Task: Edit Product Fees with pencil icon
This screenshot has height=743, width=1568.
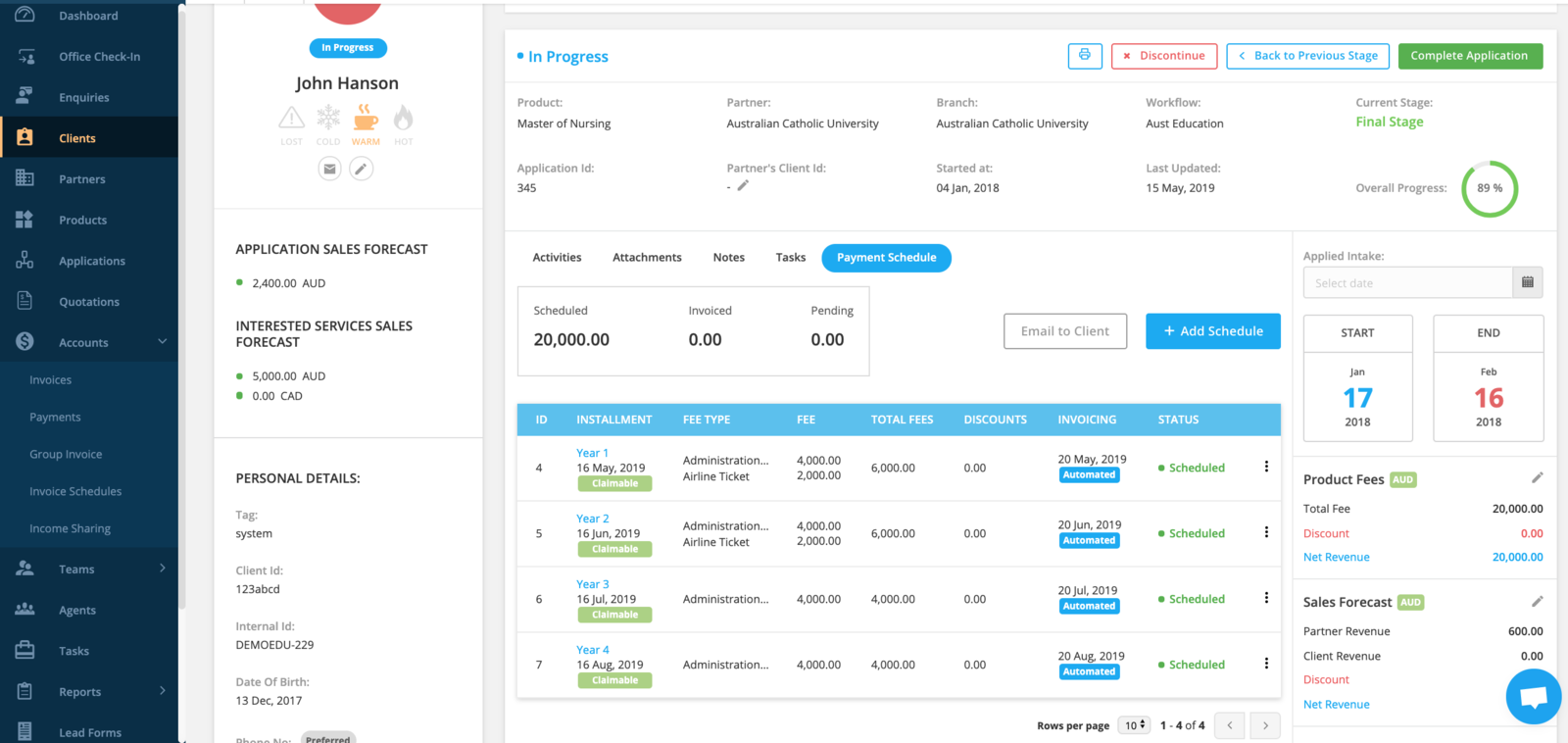Action: click(x=1537, y=478)
